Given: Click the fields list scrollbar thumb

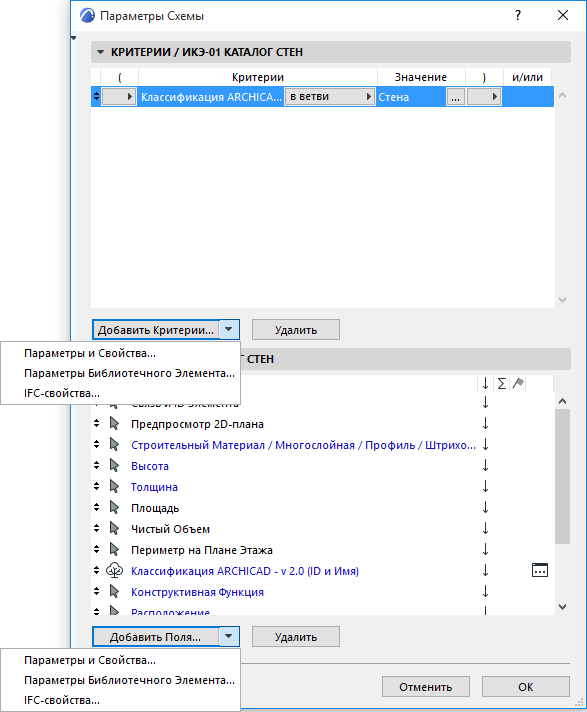Looking at the screenshot, I should click(562, 476).
